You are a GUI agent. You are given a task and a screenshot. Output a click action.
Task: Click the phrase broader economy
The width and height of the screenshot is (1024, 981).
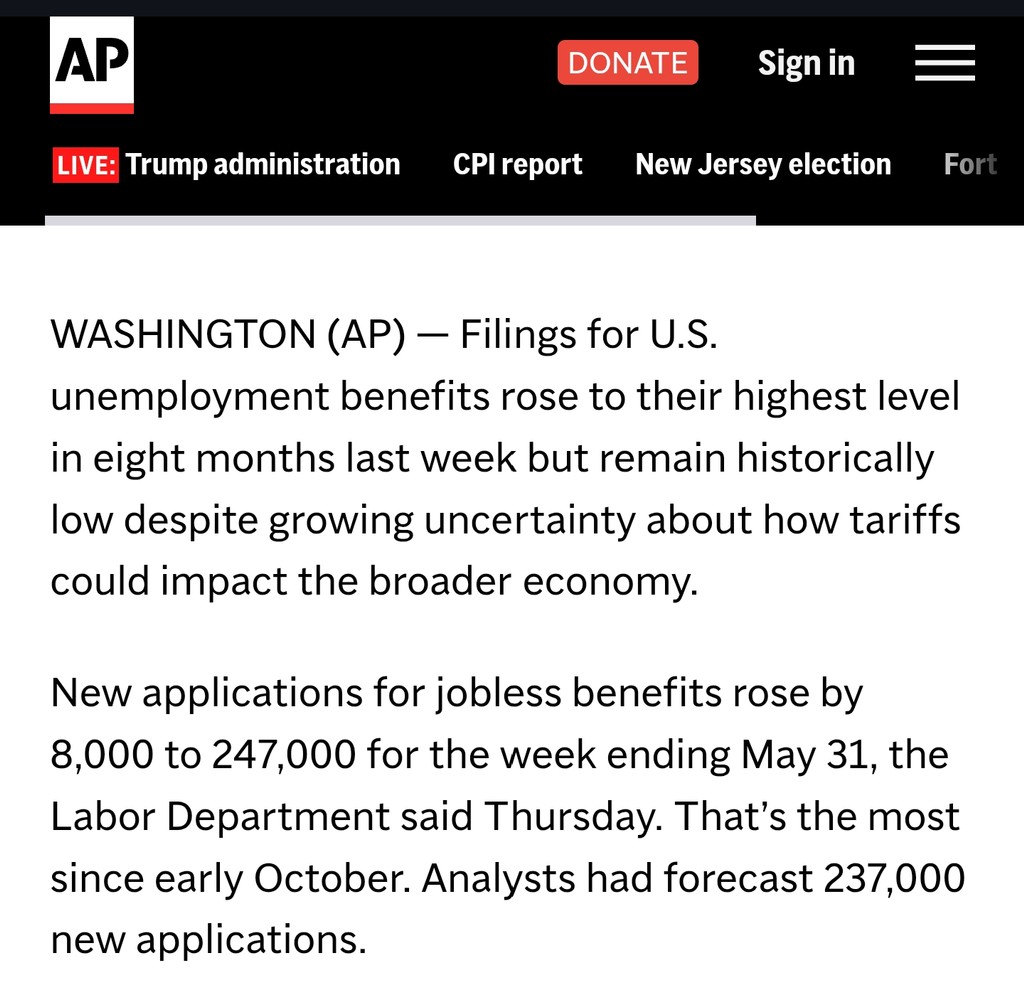click(x=533, y=582)
